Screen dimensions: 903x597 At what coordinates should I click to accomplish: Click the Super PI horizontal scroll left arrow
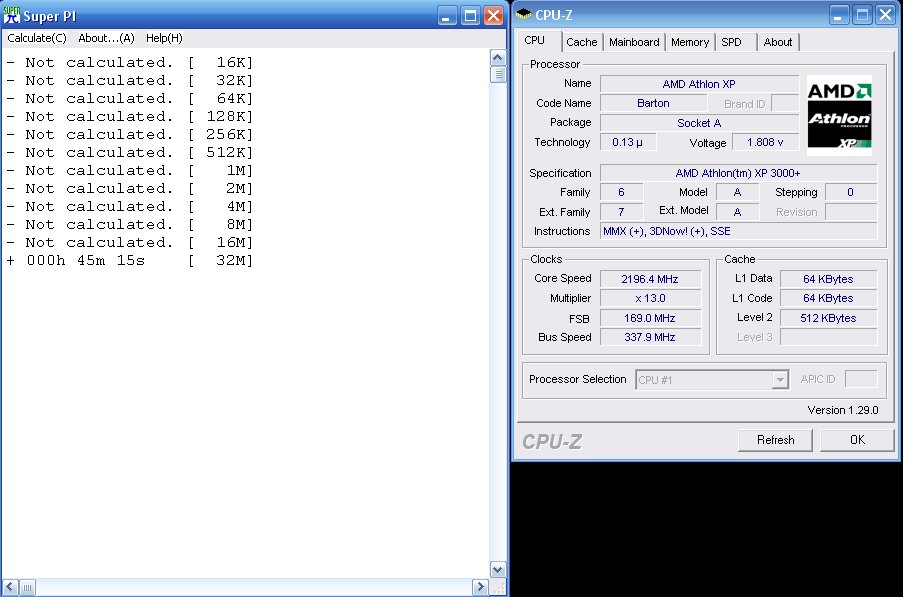10,587
